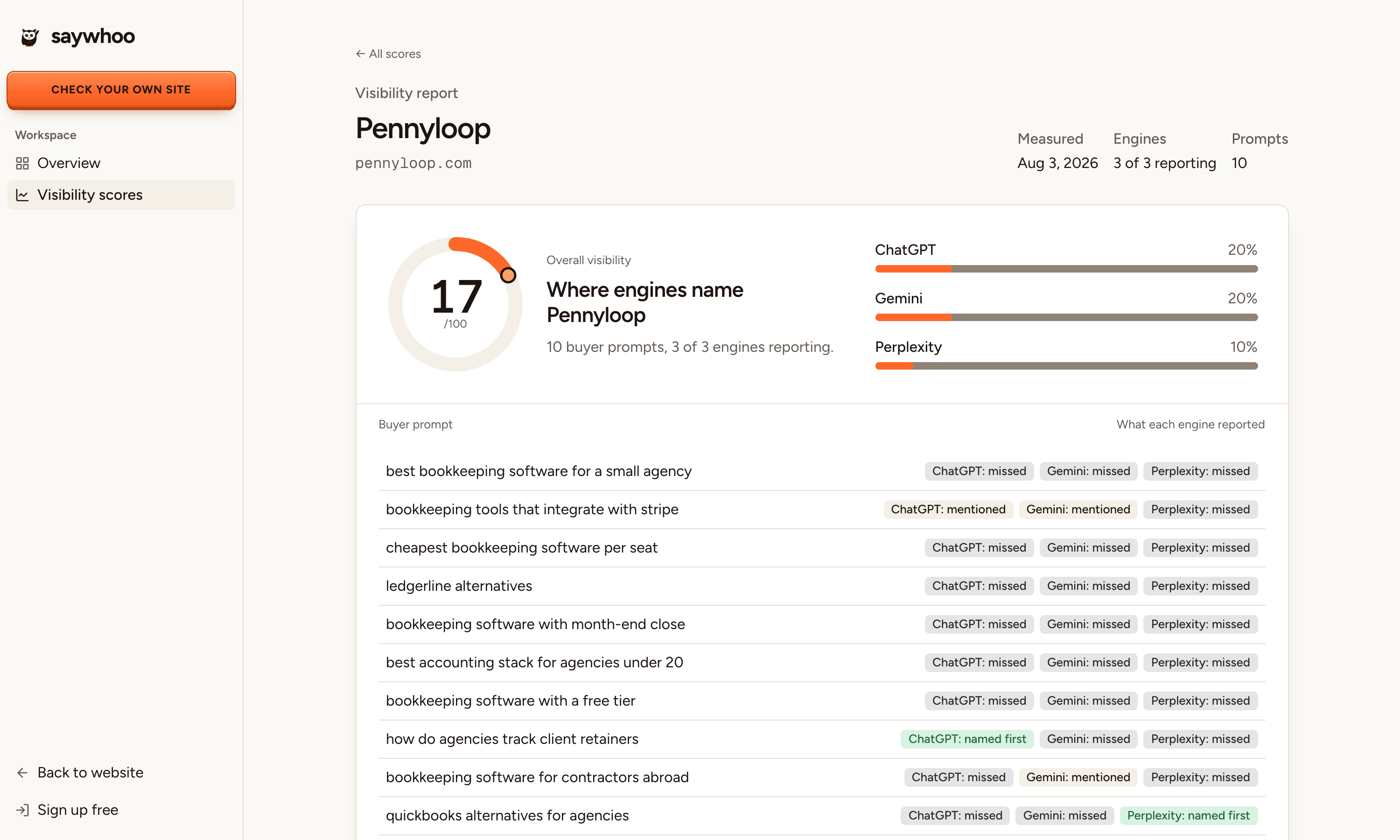
Task: Click the 'Aug 3, 2026' measured date
Action: (1057, 163)
